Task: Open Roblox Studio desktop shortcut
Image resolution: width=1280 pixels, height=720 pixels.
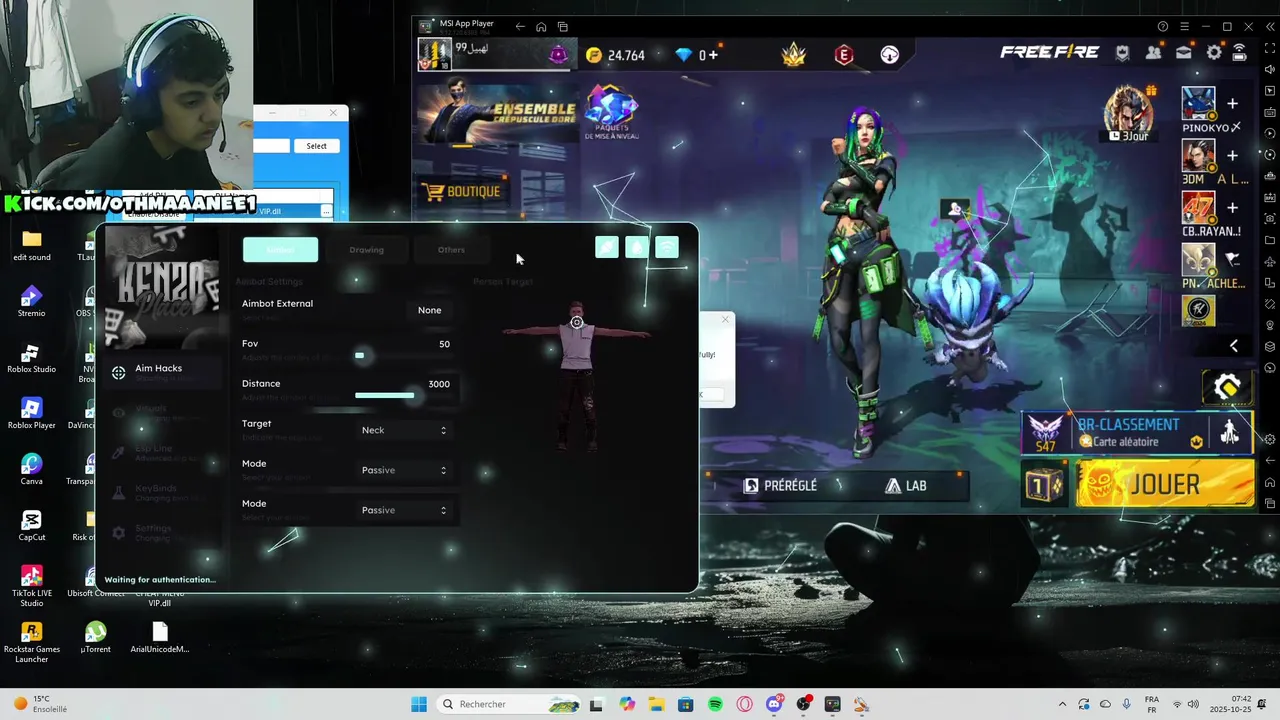Action: [31, 358]
